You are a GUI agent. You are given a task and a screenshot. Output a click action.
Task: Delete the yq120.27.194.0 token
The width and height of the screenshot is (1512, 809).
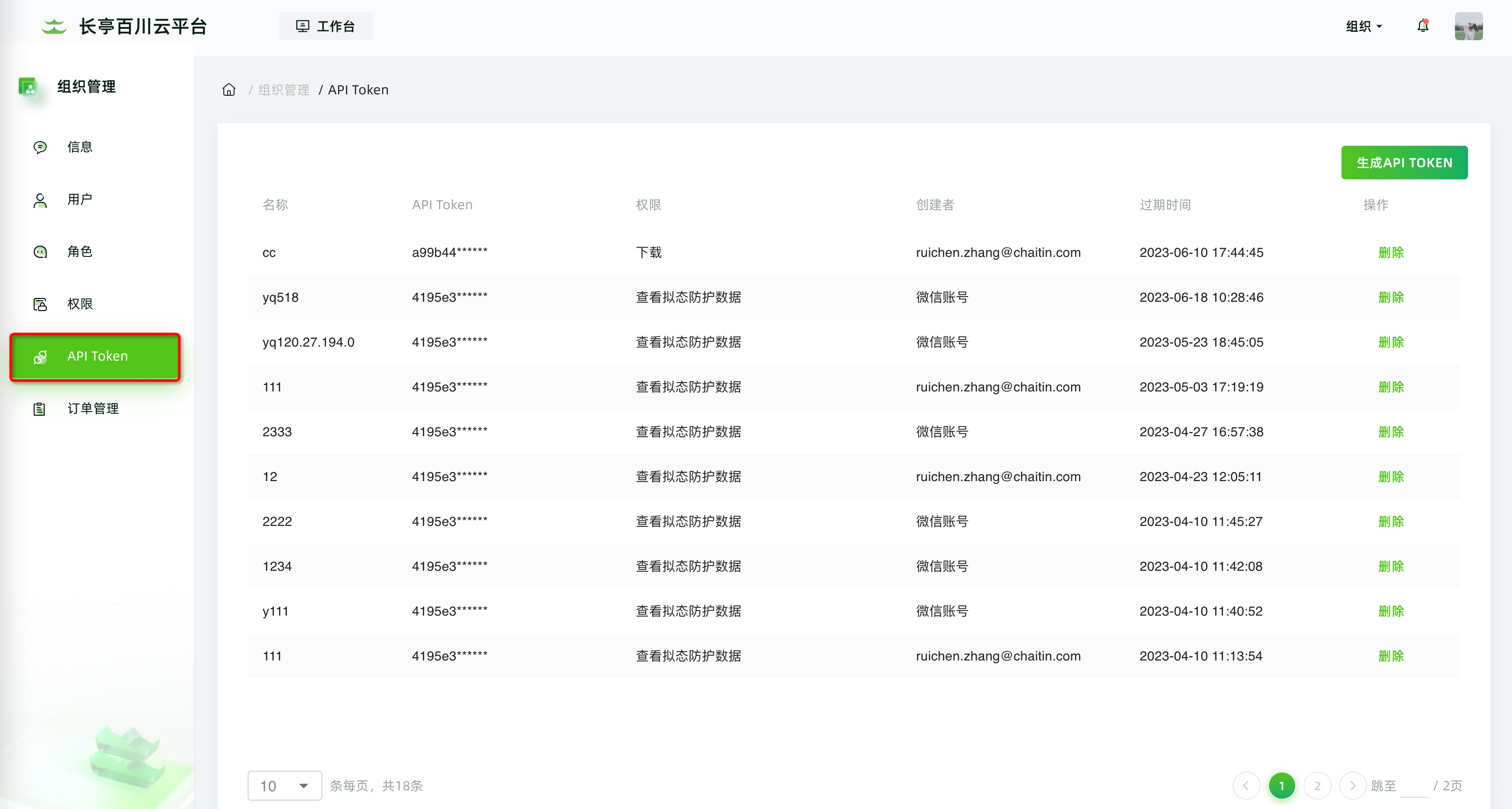(1391, 342)
